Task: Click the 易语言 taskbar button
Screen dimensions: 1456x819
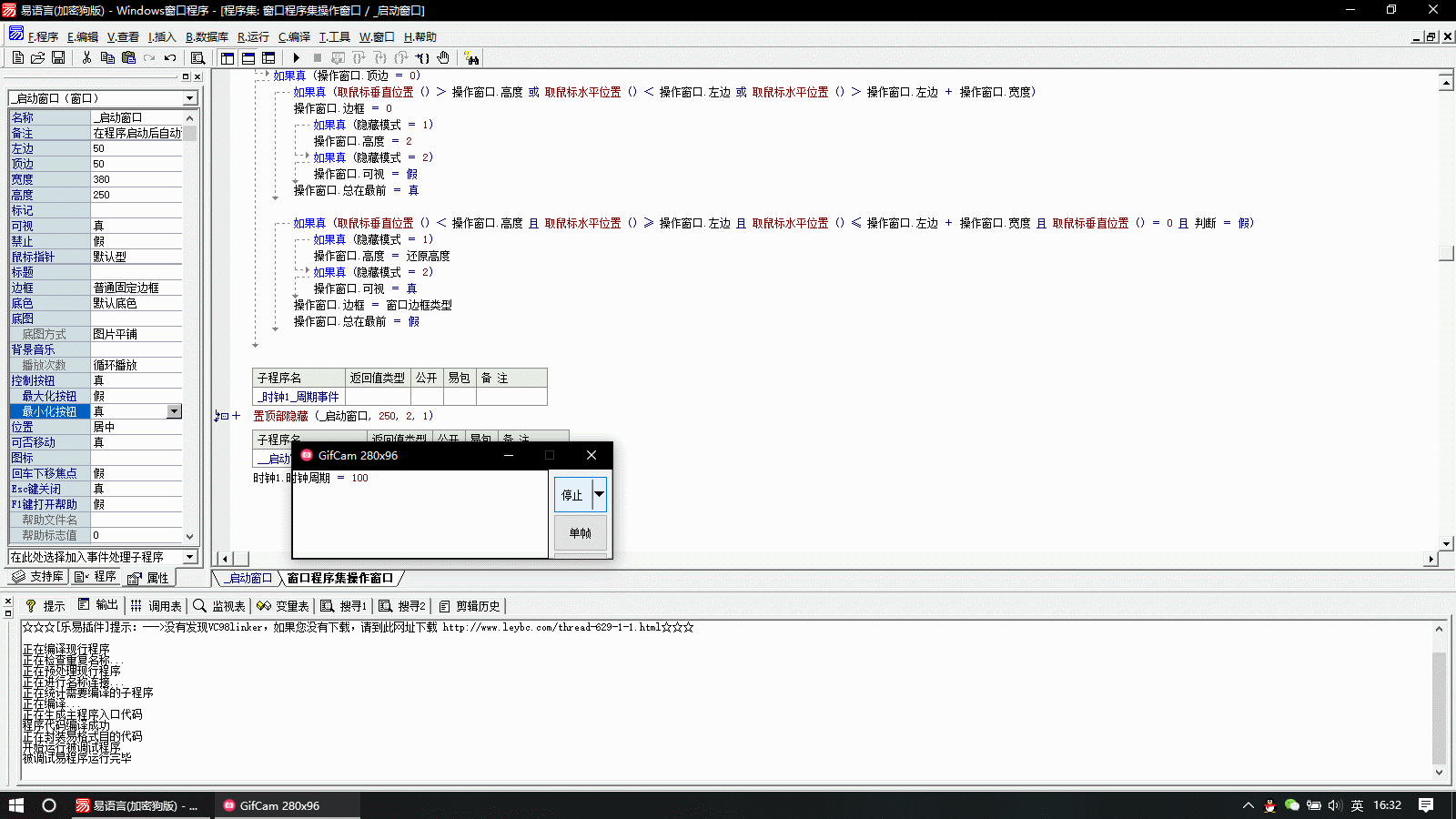Action: click(142, 805)
